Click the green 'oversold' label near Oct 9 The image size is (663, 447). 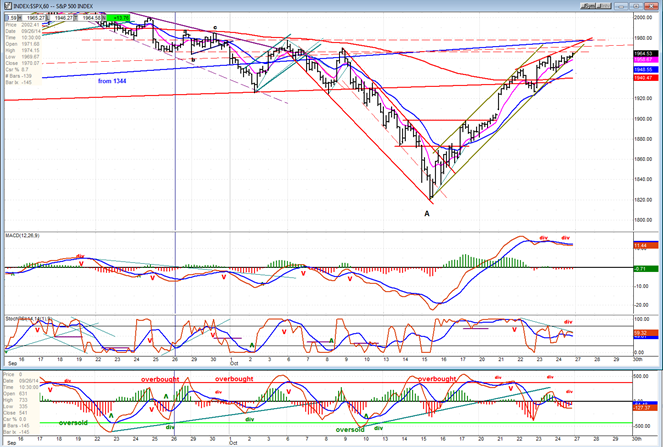[x=350, y=430]
